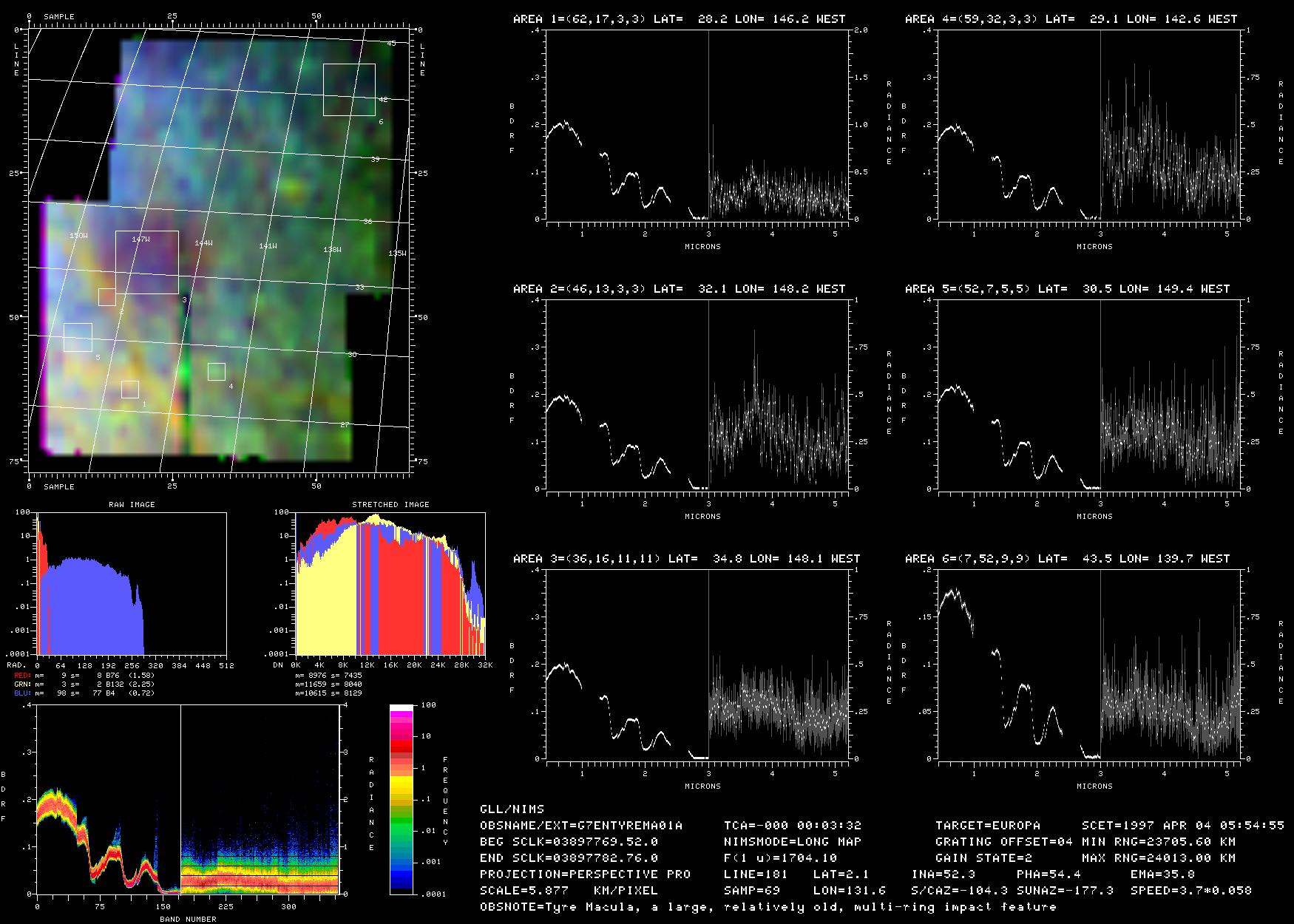Click the S/CAZ=-104.3 value
The image size is (1294, 924).
tap(960, 891)
